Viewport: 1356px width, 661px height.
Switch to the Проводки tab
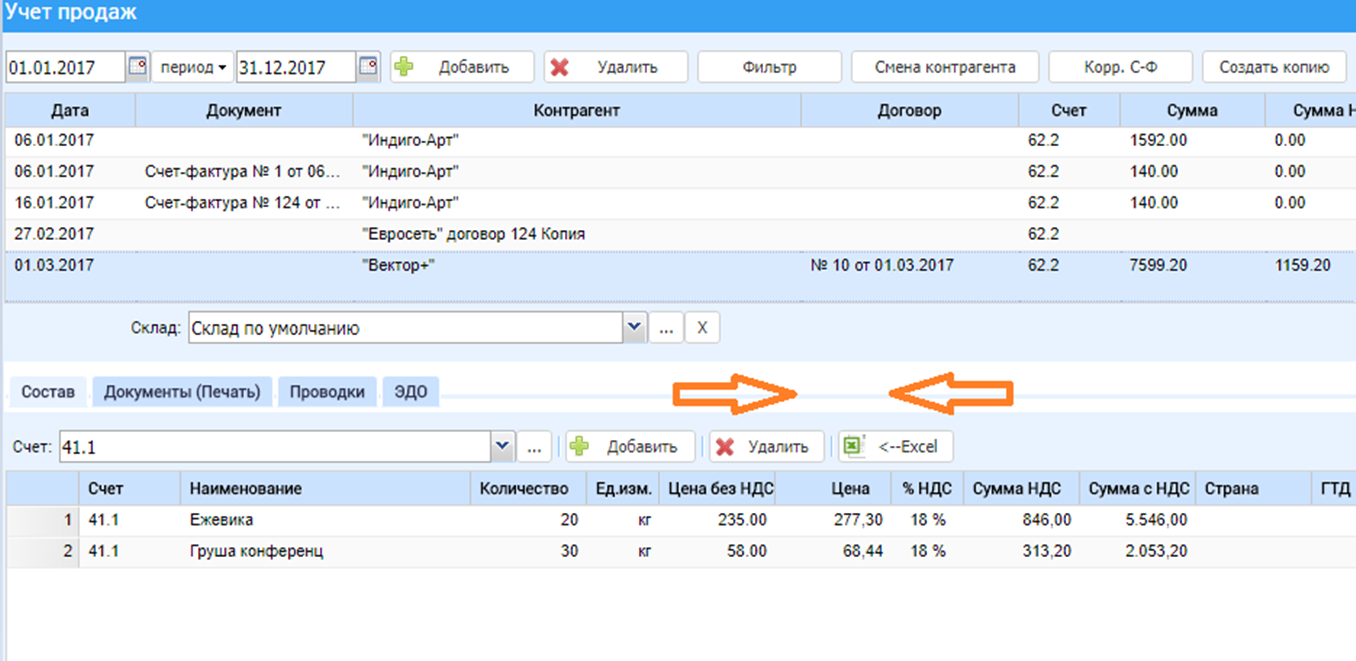point(327,392)
